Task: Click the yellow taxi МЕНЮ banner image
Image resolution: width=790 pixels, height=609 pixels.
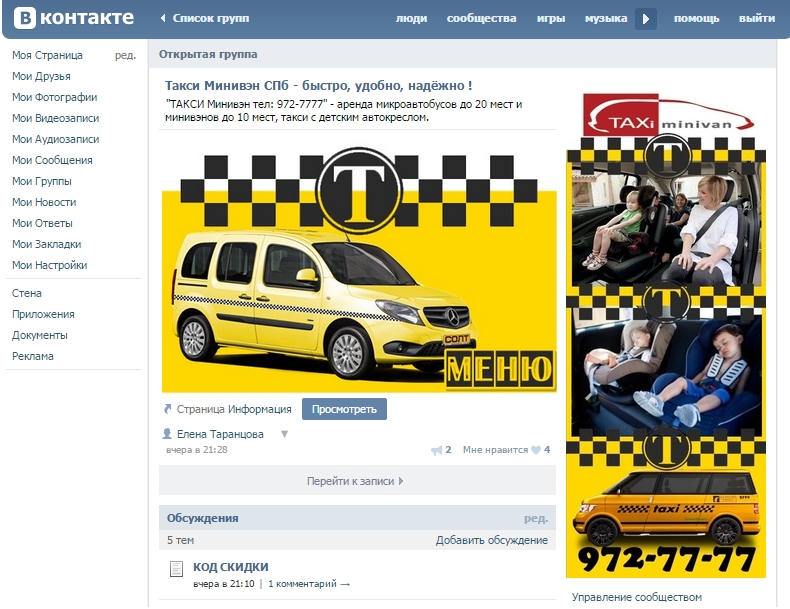Action: [359, 269]
